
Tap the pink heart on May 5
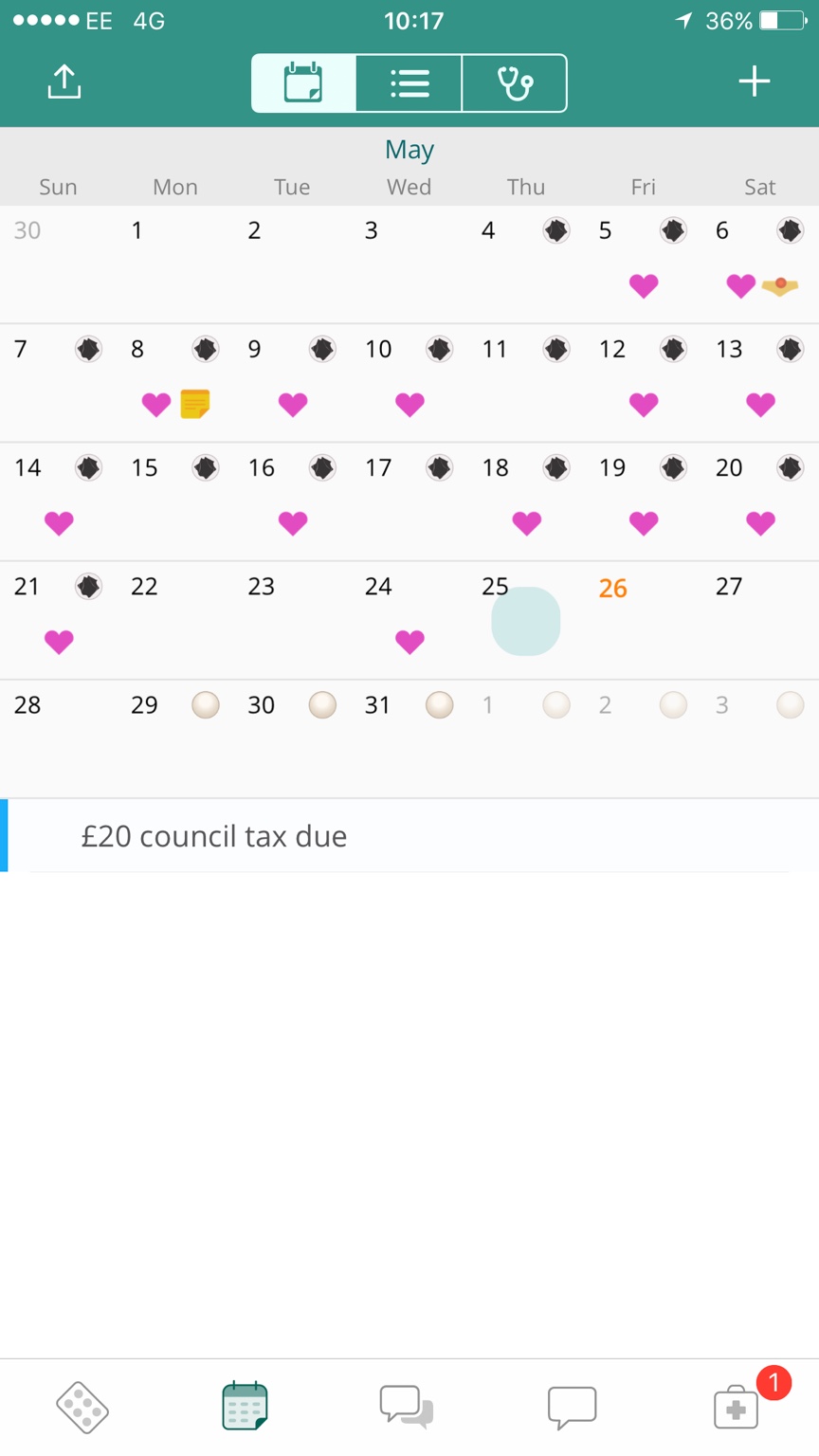644,285
